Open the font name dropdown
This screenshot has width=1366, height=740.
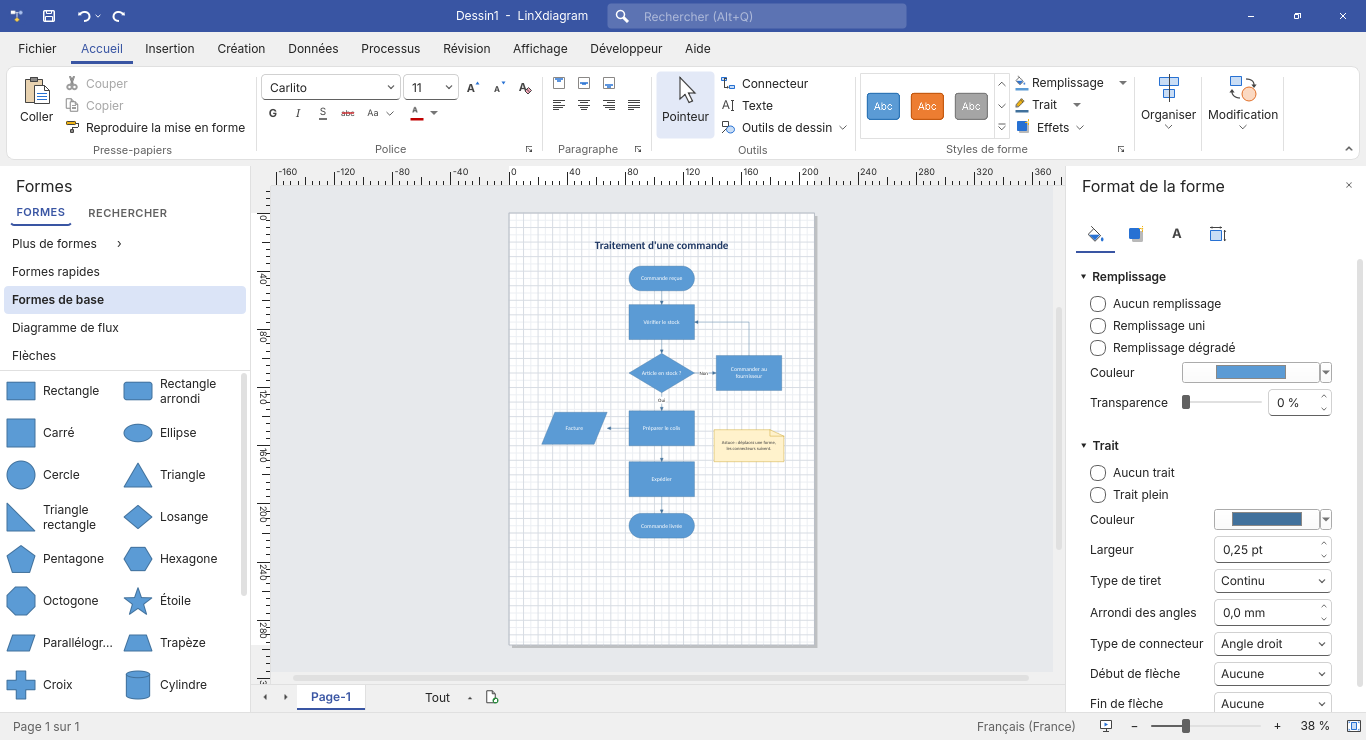point(389,88)
